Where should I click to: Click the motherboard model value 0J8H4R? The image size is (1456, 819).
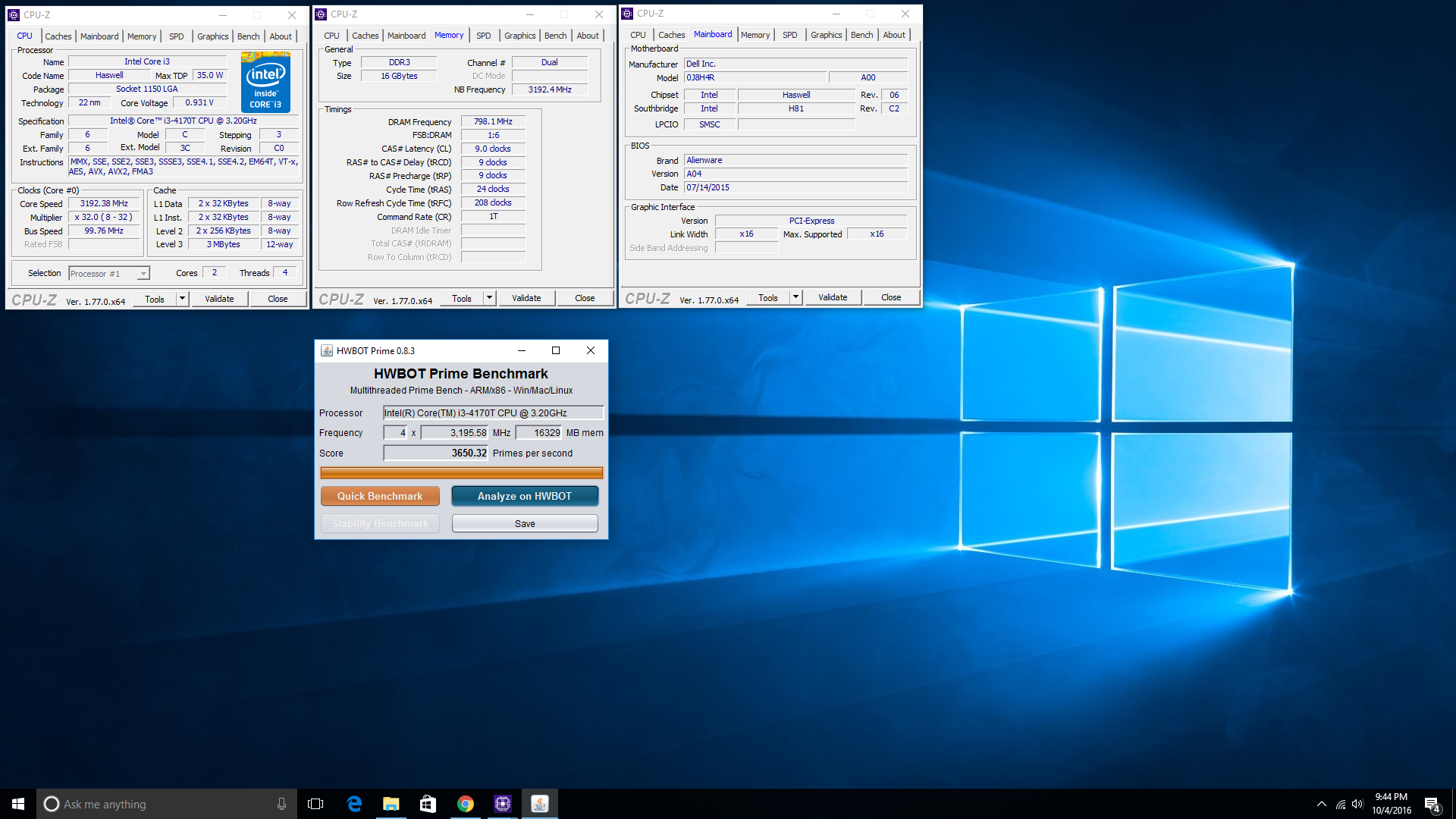coord(755,77)
